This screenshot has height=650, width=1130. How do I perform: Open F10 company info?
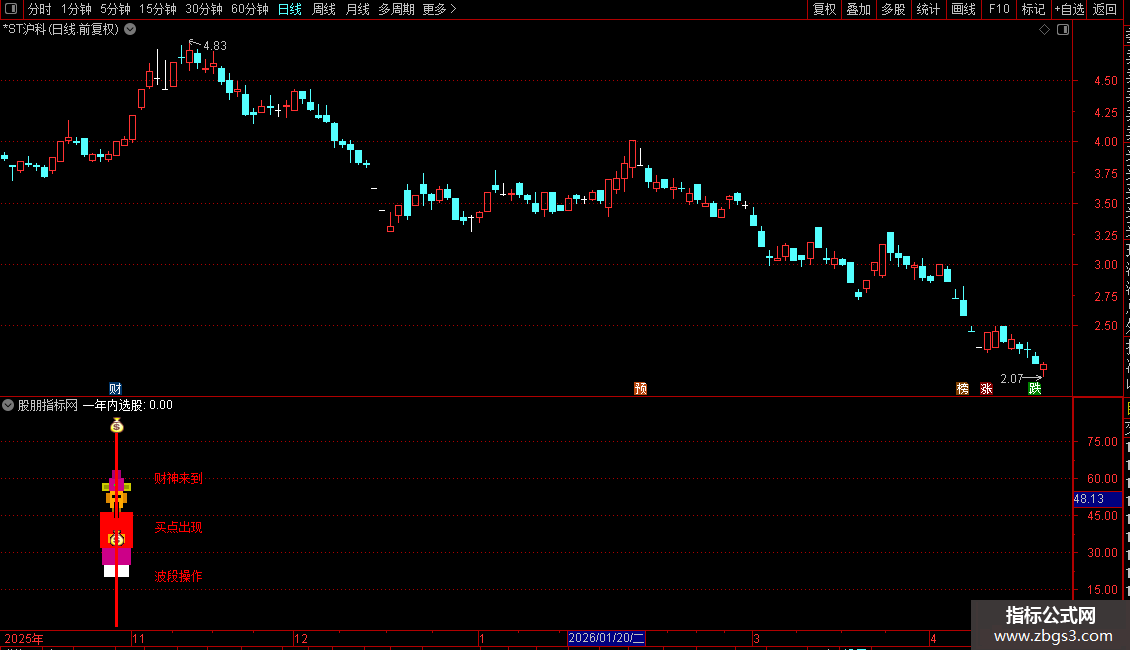[999, 9]
